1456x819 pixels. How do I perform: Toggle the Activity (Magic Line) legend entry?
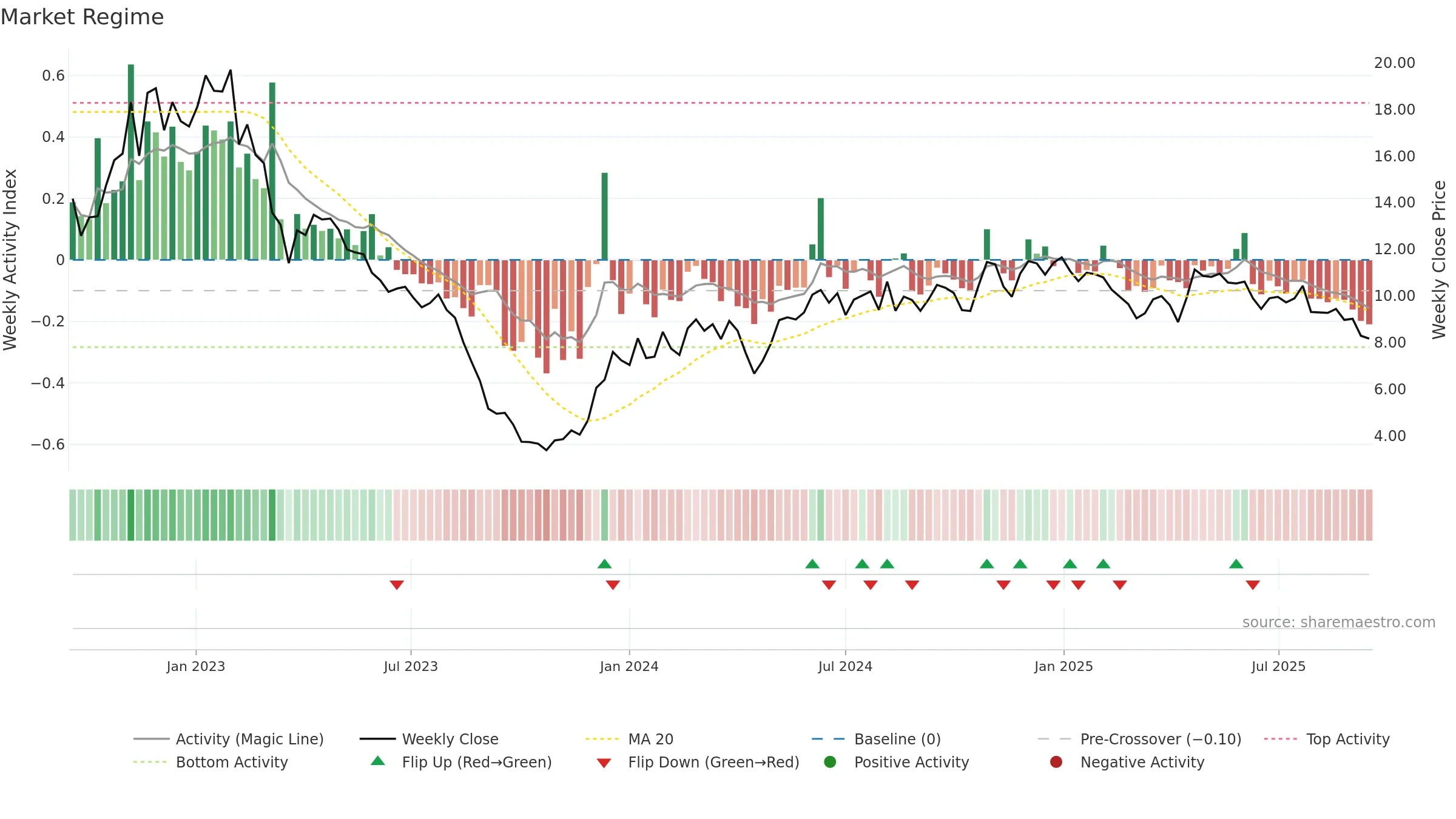click(229, 739)
